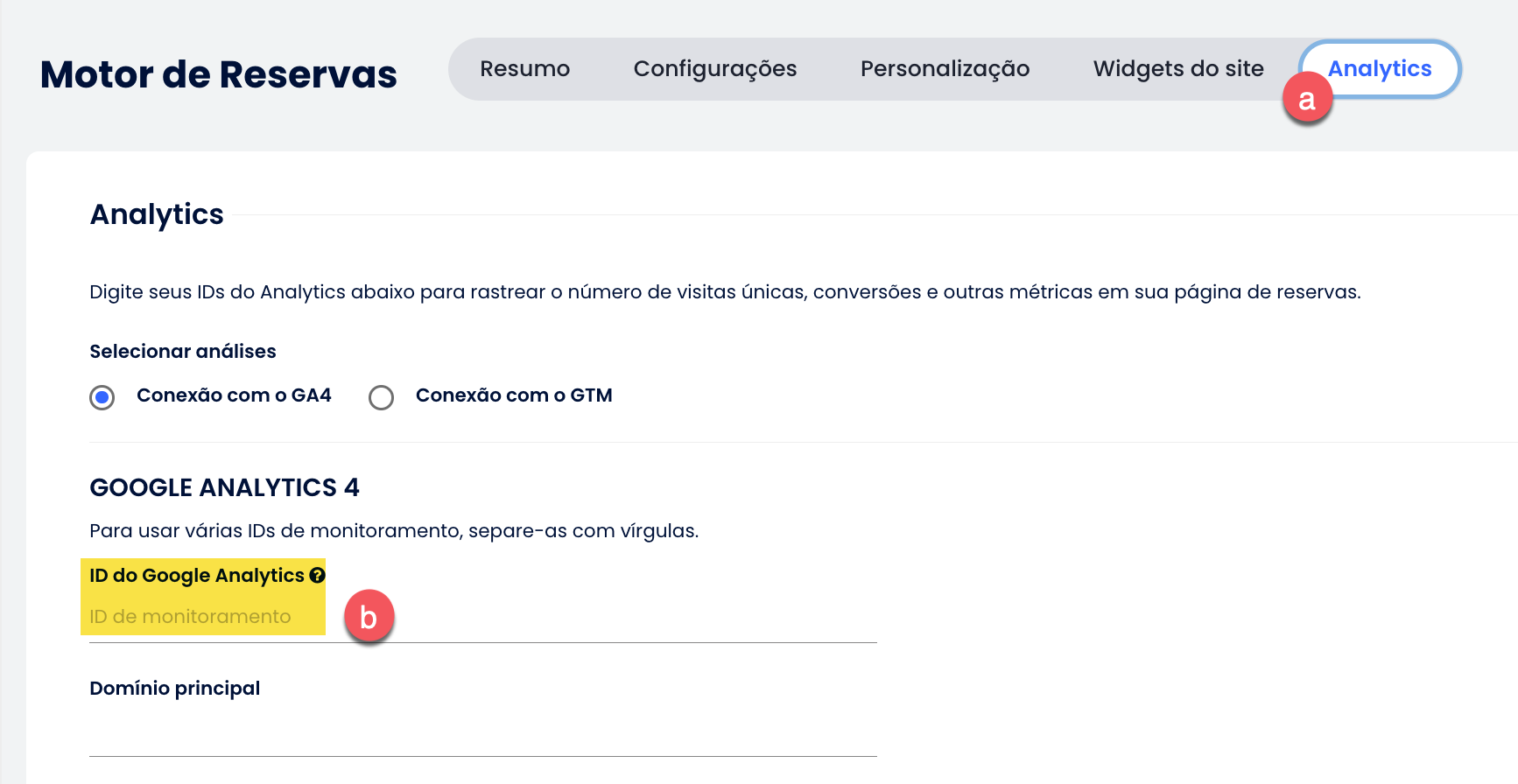Click the 'Domínio principal' field label
This screenshot has height=784, width=1518.
[x=175, y=689]
